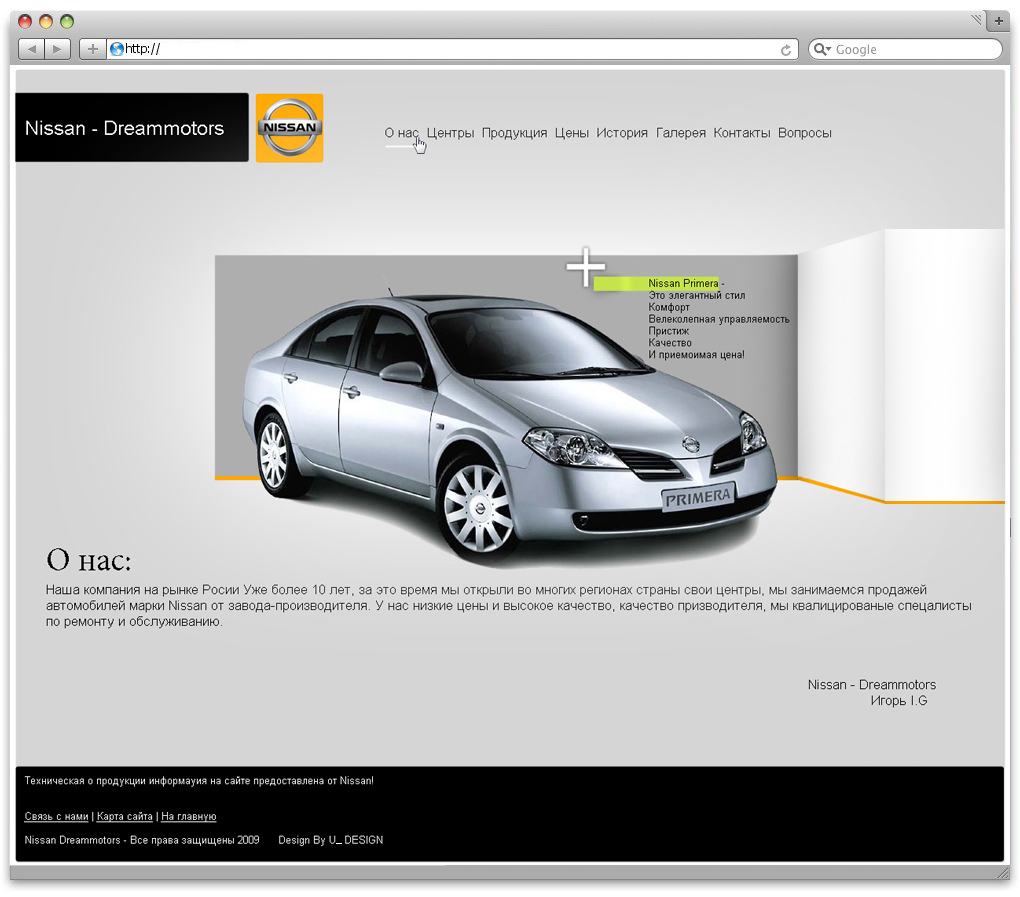Go to the Центры menu item
Image resolution: width=1020 pixels, height=897 pixels.
click(x=450, y=133)
